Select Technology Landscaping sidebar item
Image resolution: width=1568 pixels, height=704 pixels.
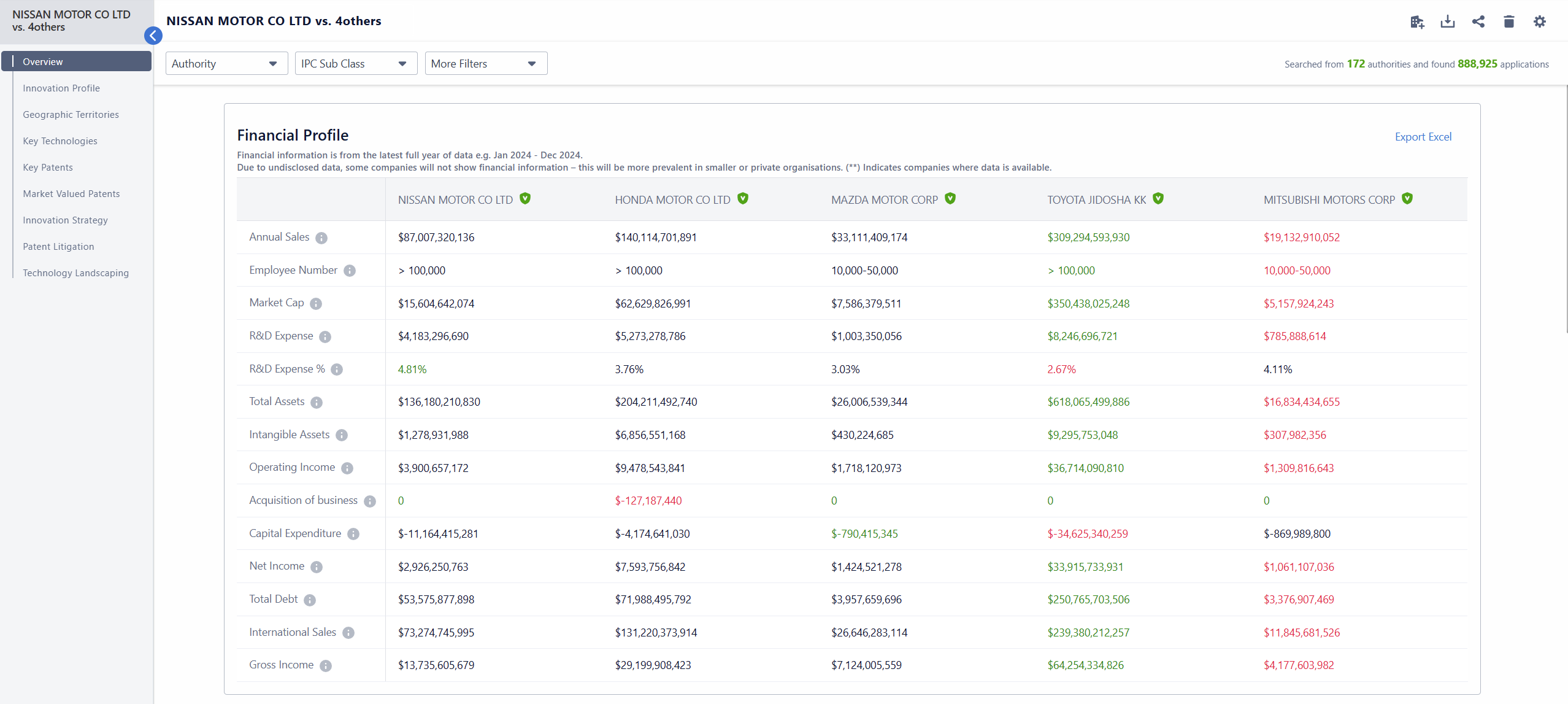[75, 273]
